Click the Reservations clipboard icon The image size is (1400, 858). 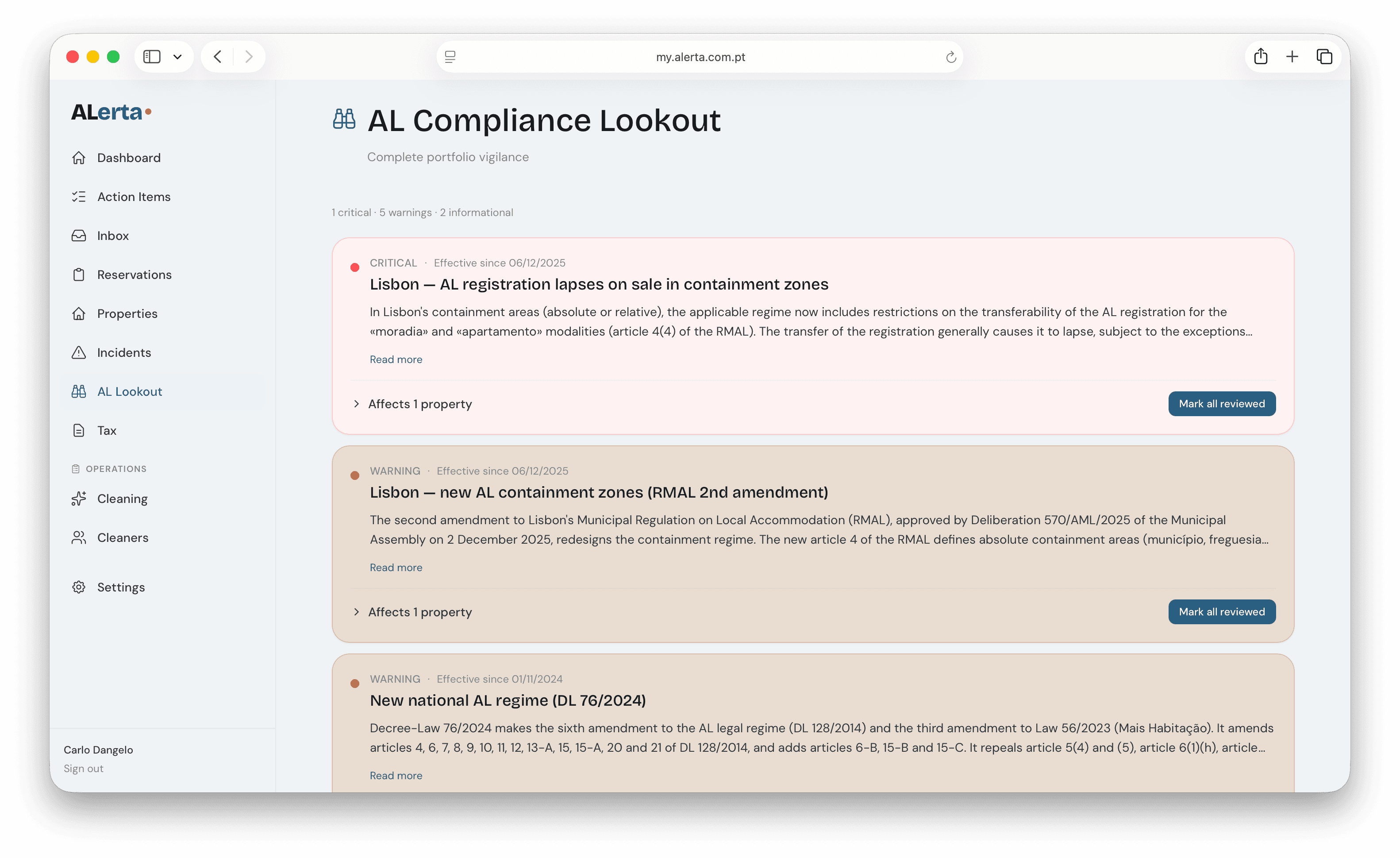[x=78, y=274]
